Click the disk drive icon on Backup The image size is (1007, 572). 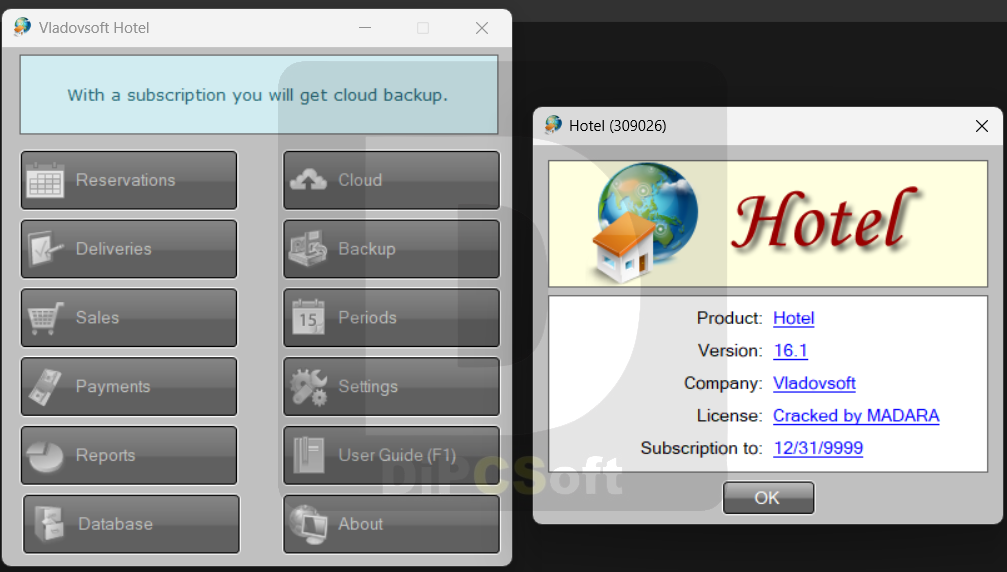pyautogui.click(x=308, y=249)
